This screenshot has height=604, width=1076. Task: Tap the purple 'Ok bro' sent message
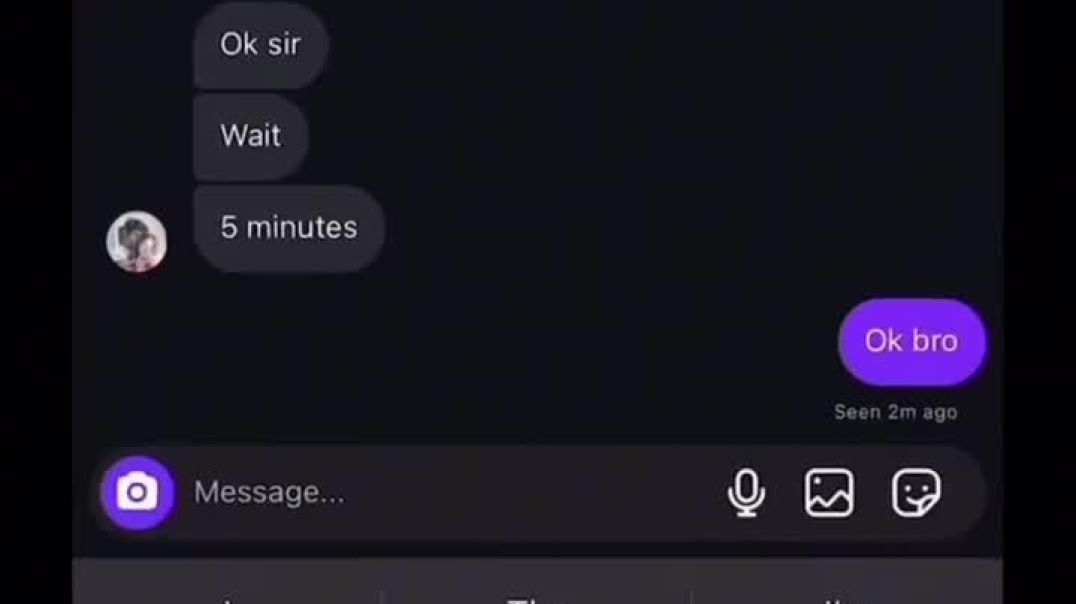click(x=911, y=341)
